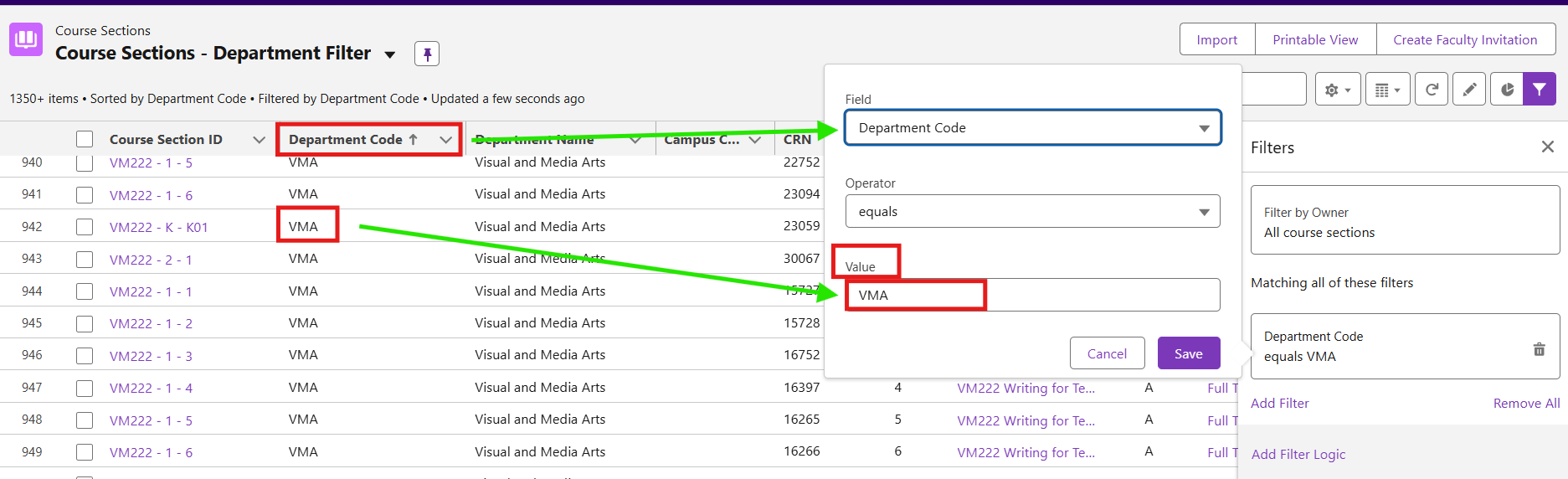Open Operator dropdown showing equals

pyautogui.click(x=1032, y=212)
